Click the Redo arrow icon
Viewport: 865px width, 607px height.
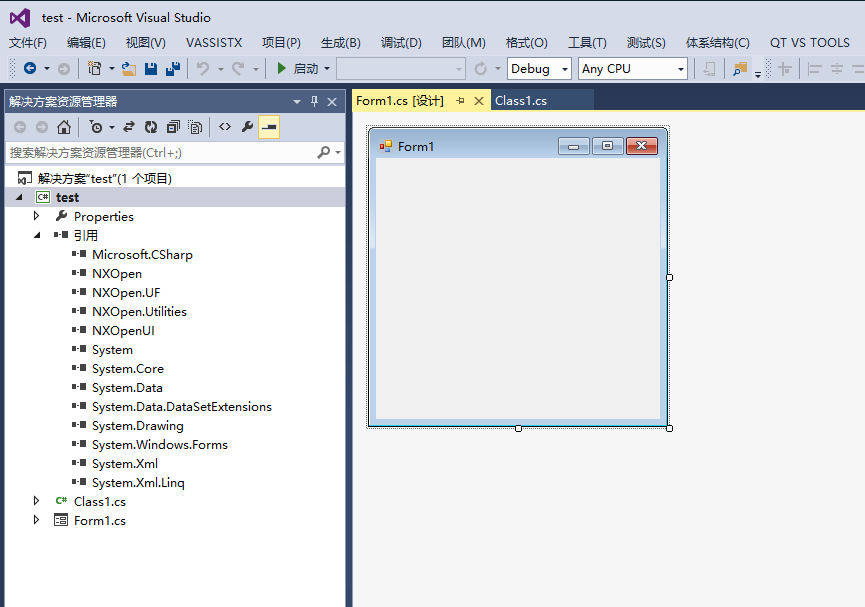pyautogui.click(x=238, y=68)
